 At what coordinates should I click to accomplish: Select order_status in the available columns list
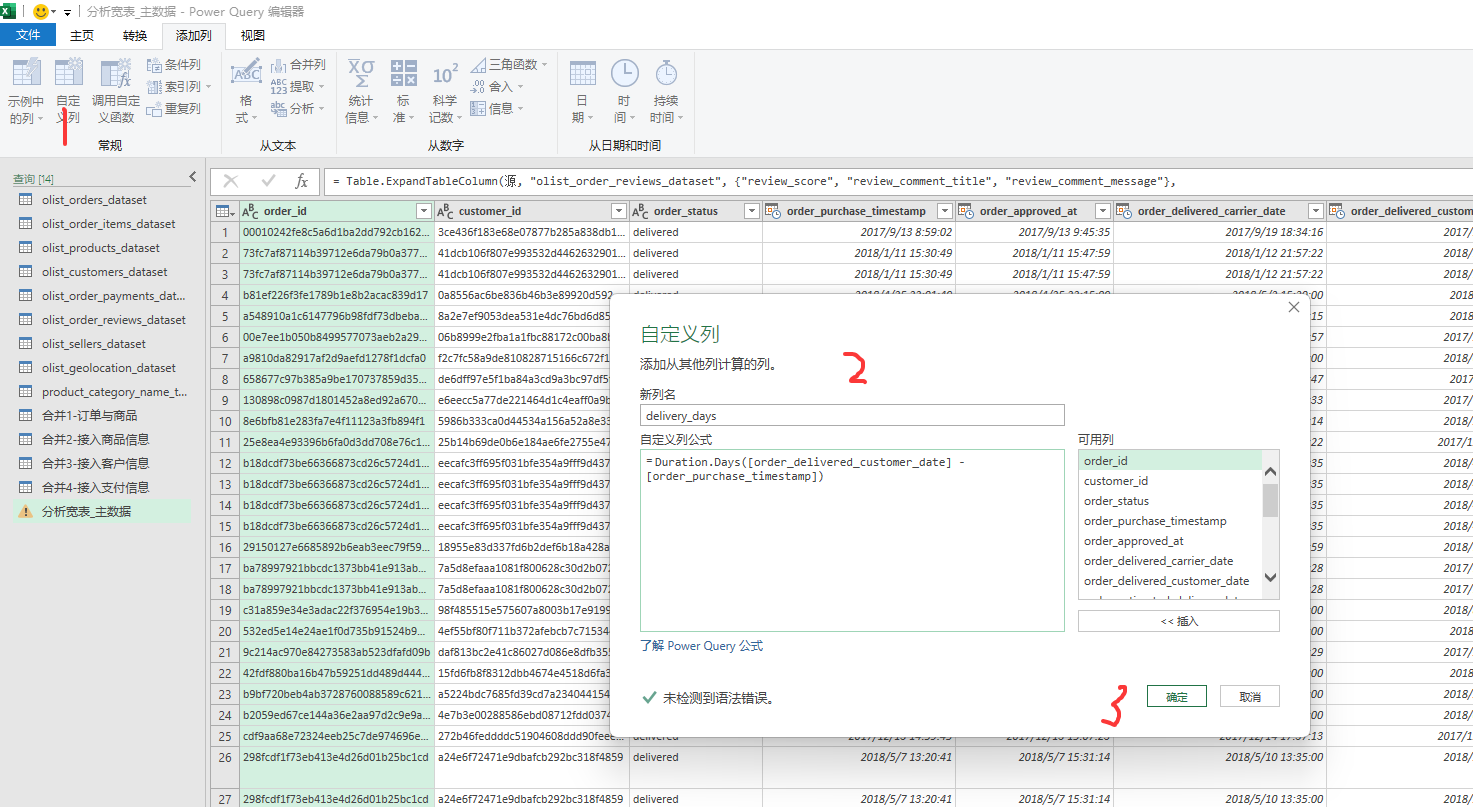[x=1169, y=501]
